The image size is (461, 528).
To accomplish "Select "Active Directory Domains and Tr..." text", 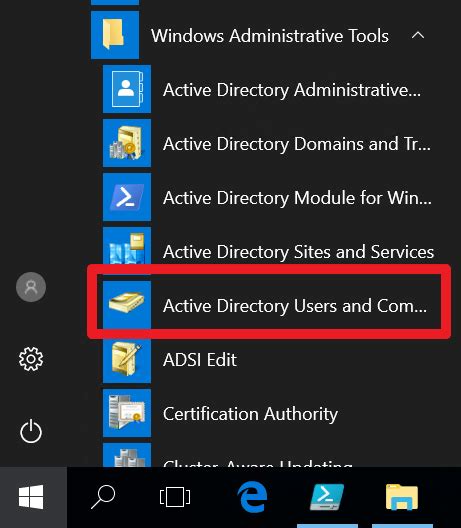I will coord(297,144).
